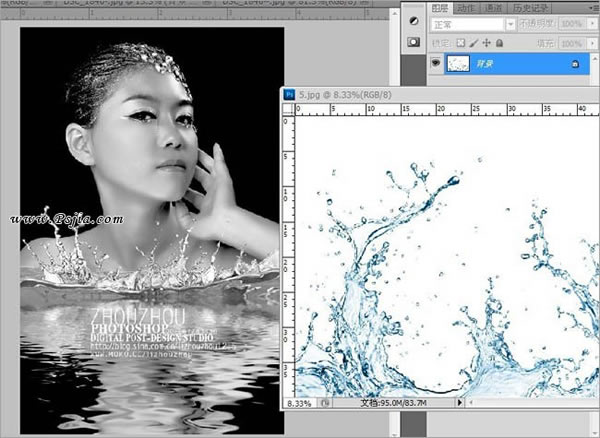Open the layers panel flyout menu
This screenshot has height=438, width=600.
(x=594, y=7)
